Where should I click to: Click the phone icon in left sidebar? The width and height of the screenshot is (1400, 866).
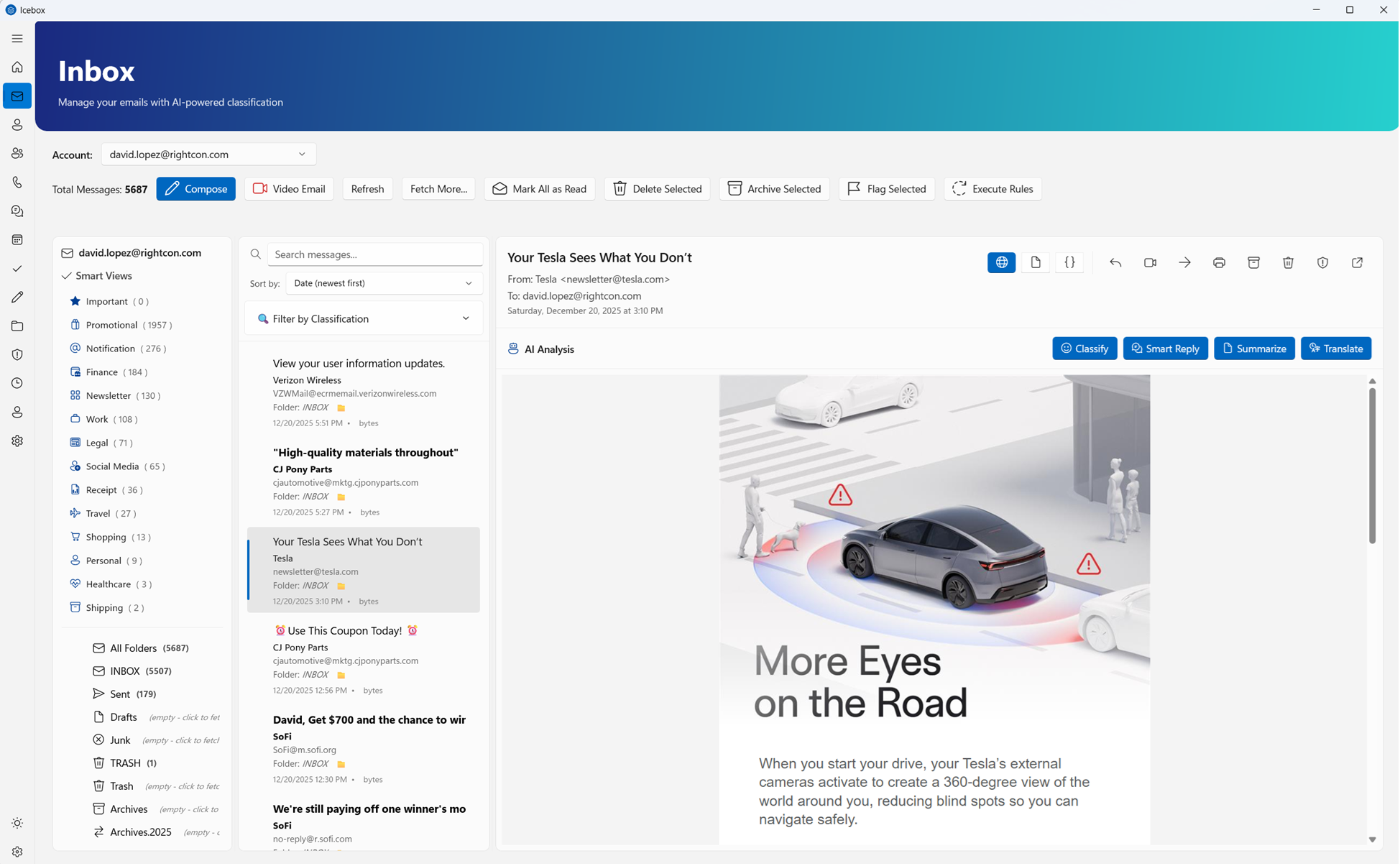point(17,183)
